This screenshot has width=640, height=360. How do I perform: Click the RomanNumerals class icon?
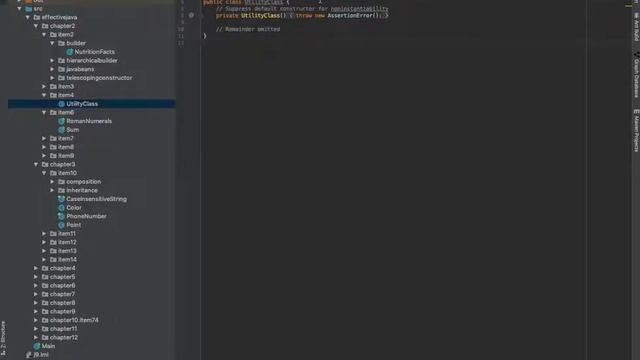point(62,121)
